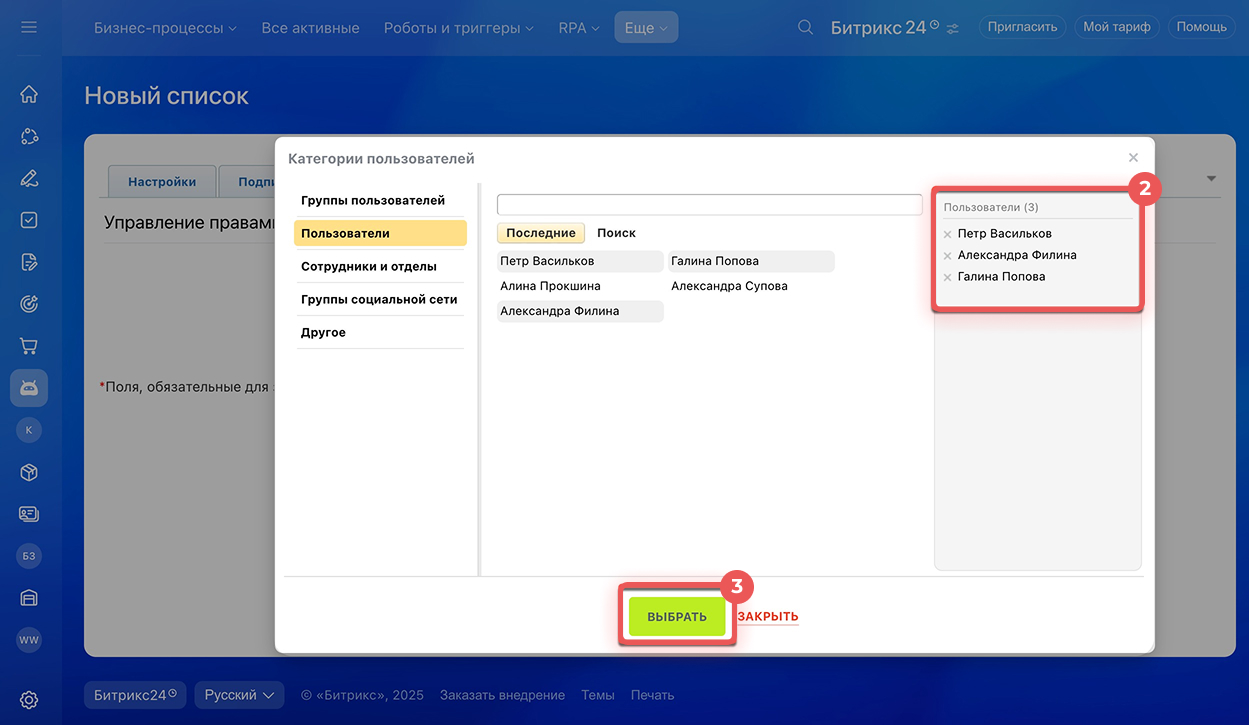Image resolution: width=1249 pixels, height=725 pixels.
Task: Open the hamburger menu in the sidebar
Action: click(x=29, y=27)
